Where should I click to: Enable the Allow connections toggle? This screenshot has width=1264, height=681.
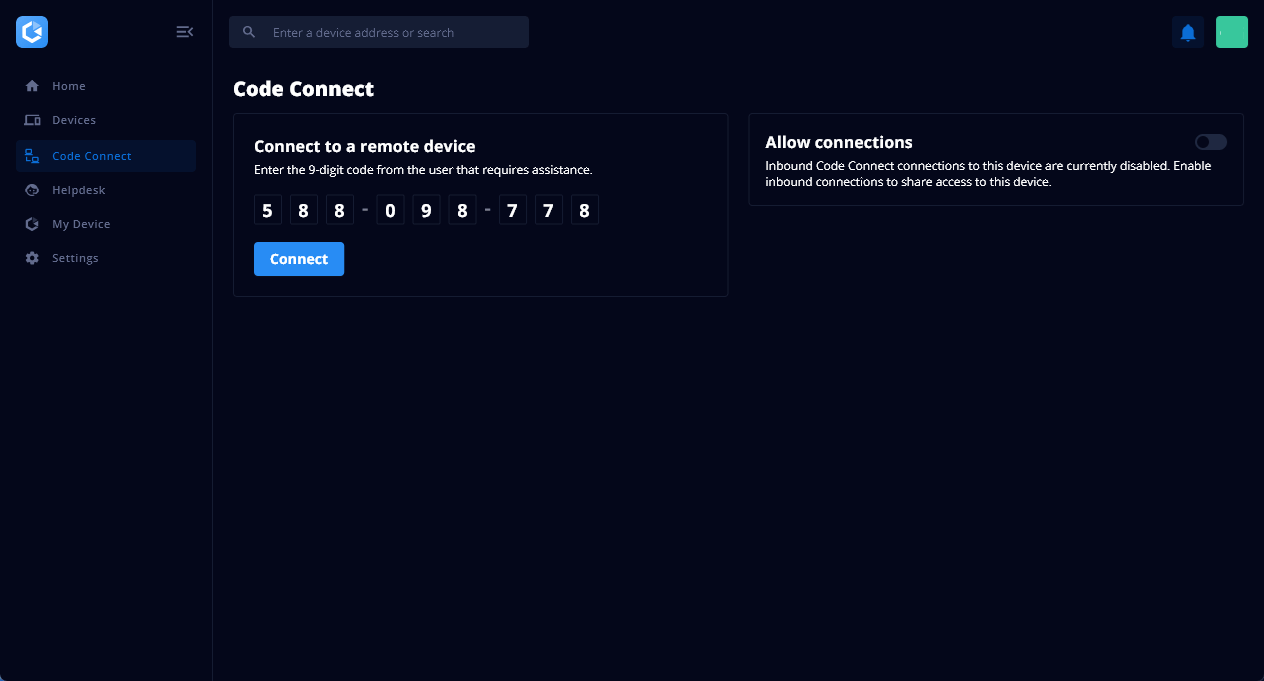pos(1210,142)
